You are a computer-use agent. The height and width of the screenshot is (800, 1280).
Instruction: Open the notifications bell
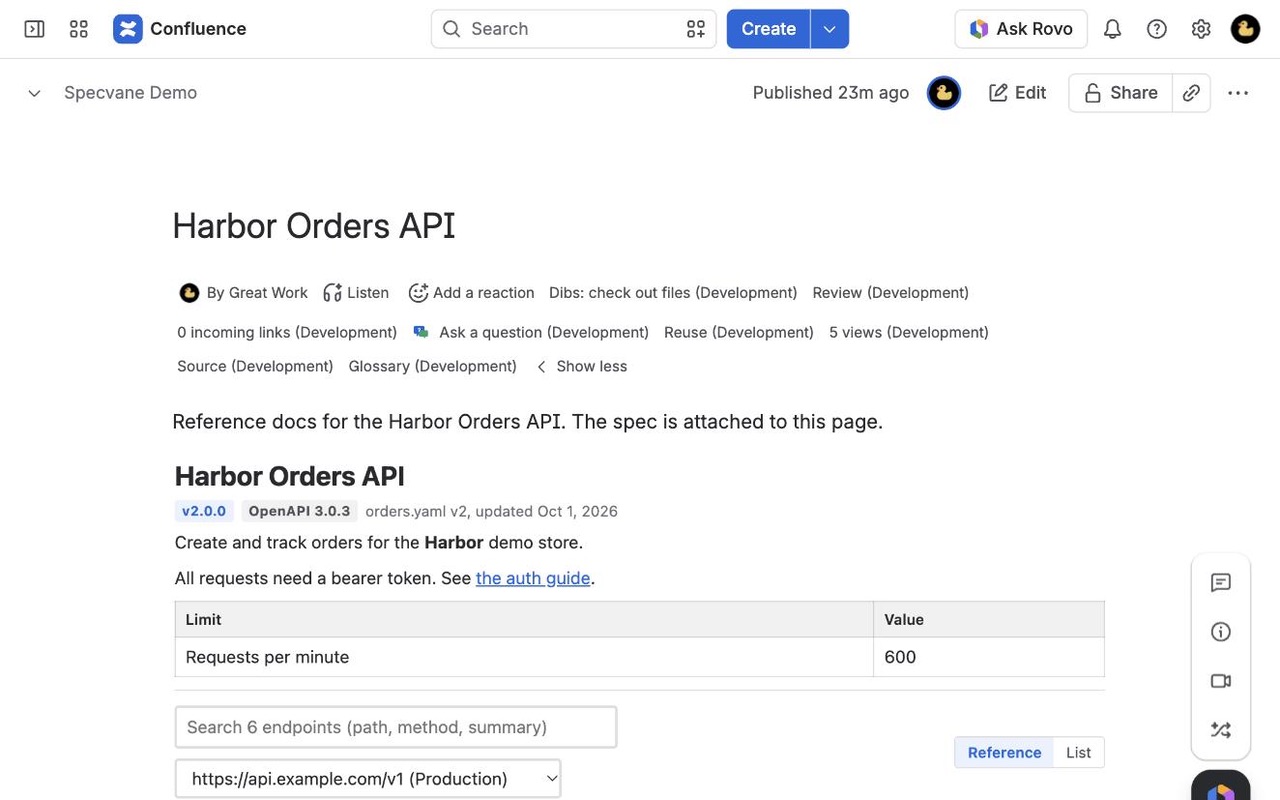coord(1112,29)
